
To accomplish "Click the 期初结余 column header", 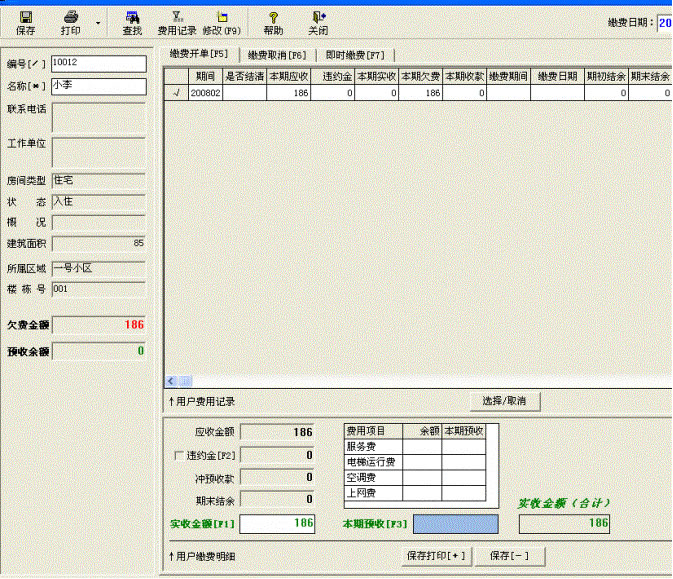I will click(x=606, y=76).
